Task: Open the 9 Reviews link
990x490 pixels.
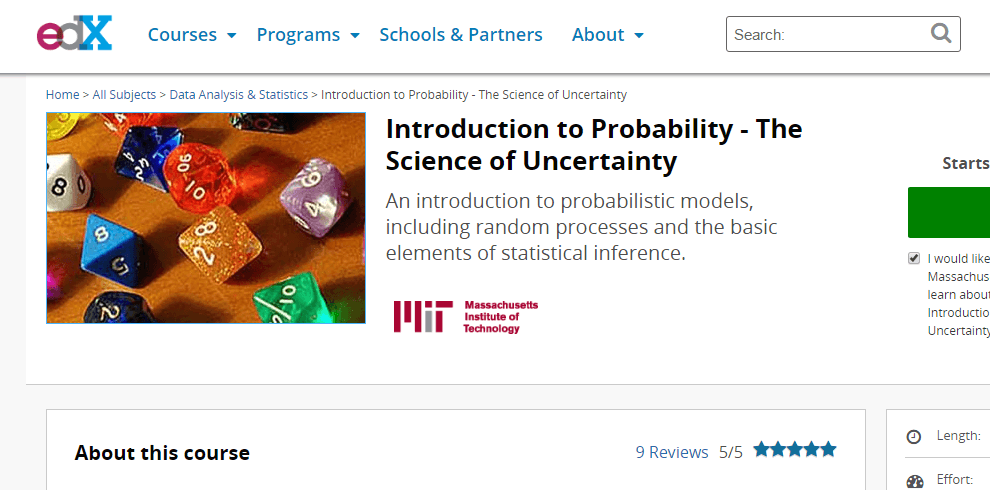Action: coord(672,452)
